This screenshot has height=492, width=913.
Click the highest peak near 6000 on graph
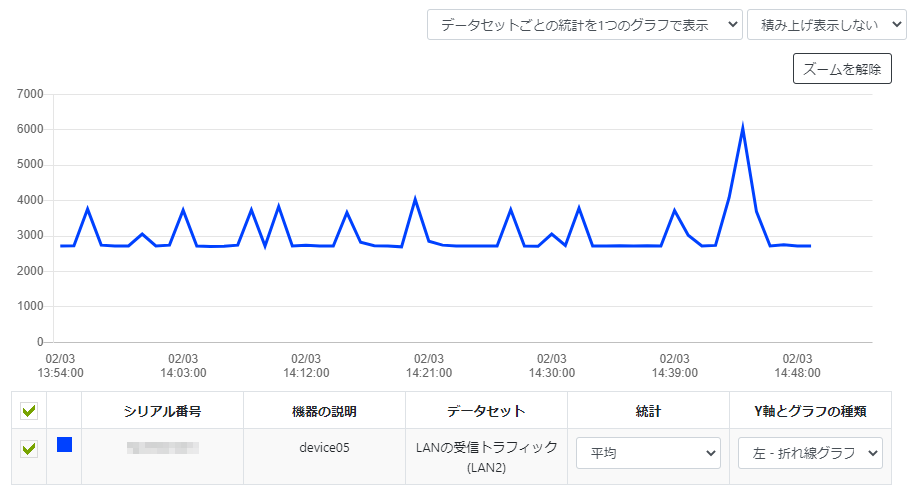(x=742, y=127)
